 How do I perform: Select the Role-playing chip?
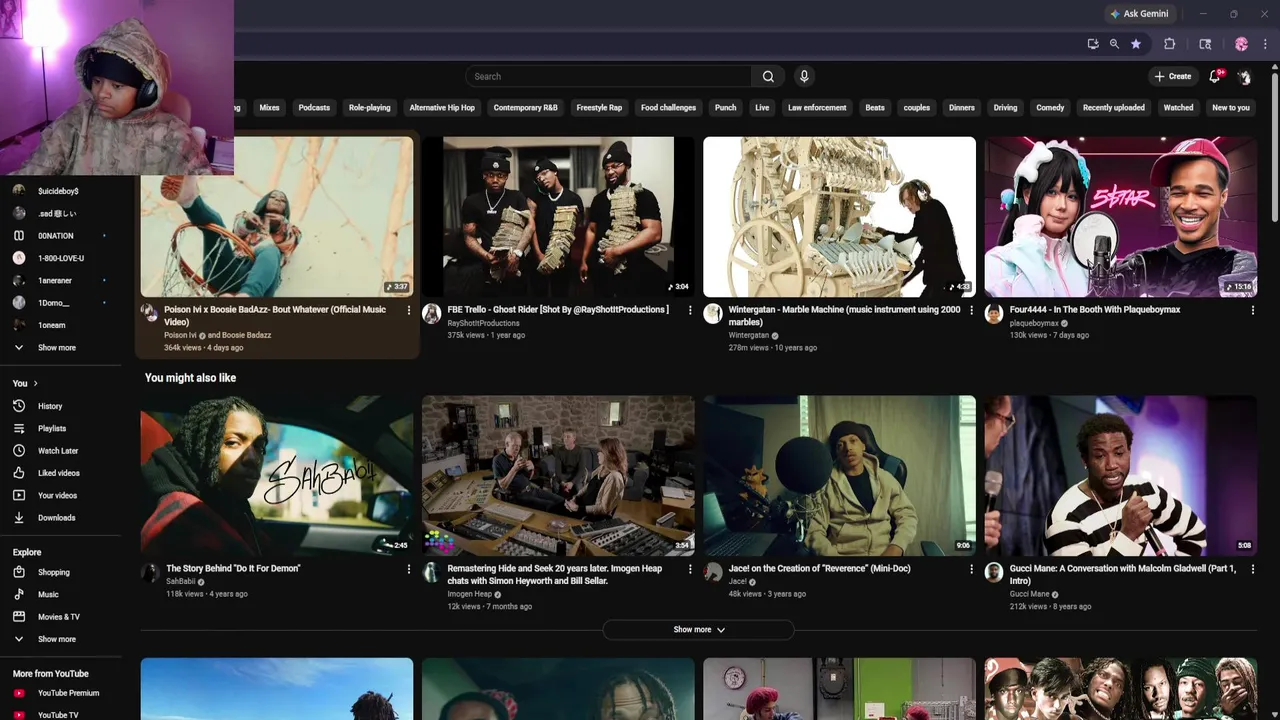[369, 108]
